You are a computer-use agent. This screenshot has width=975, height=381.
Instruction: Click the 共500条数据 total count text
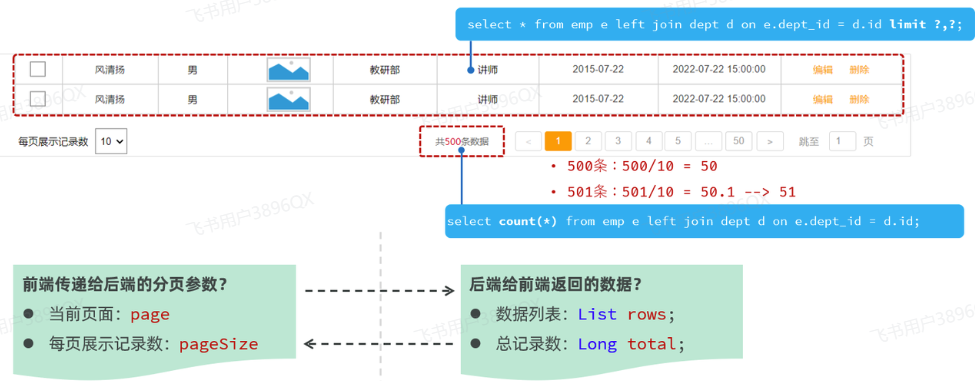click(x=461, y=142)
